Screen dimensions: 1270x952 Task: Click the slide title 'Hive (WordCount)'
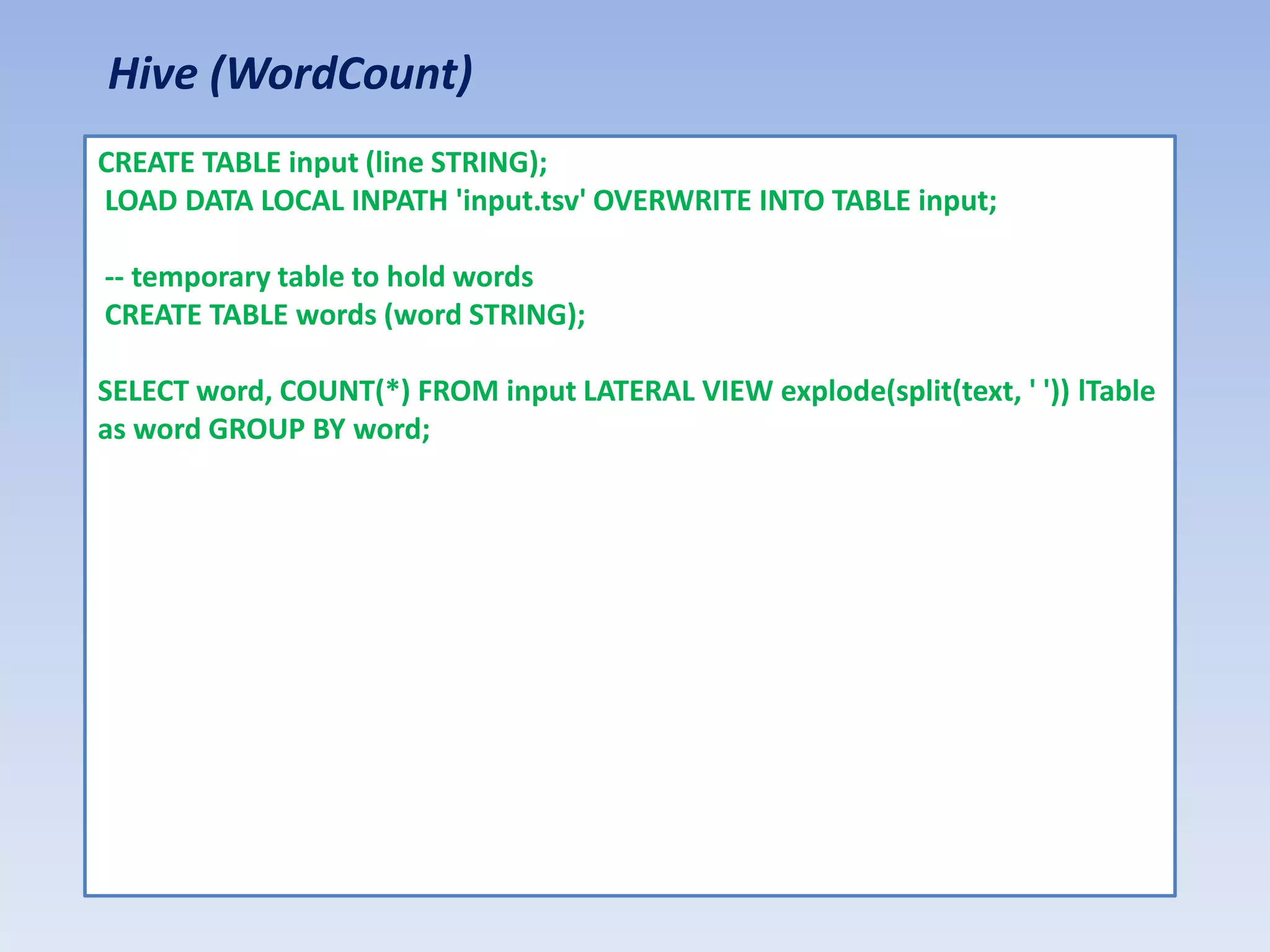click(x=290, y=74)
